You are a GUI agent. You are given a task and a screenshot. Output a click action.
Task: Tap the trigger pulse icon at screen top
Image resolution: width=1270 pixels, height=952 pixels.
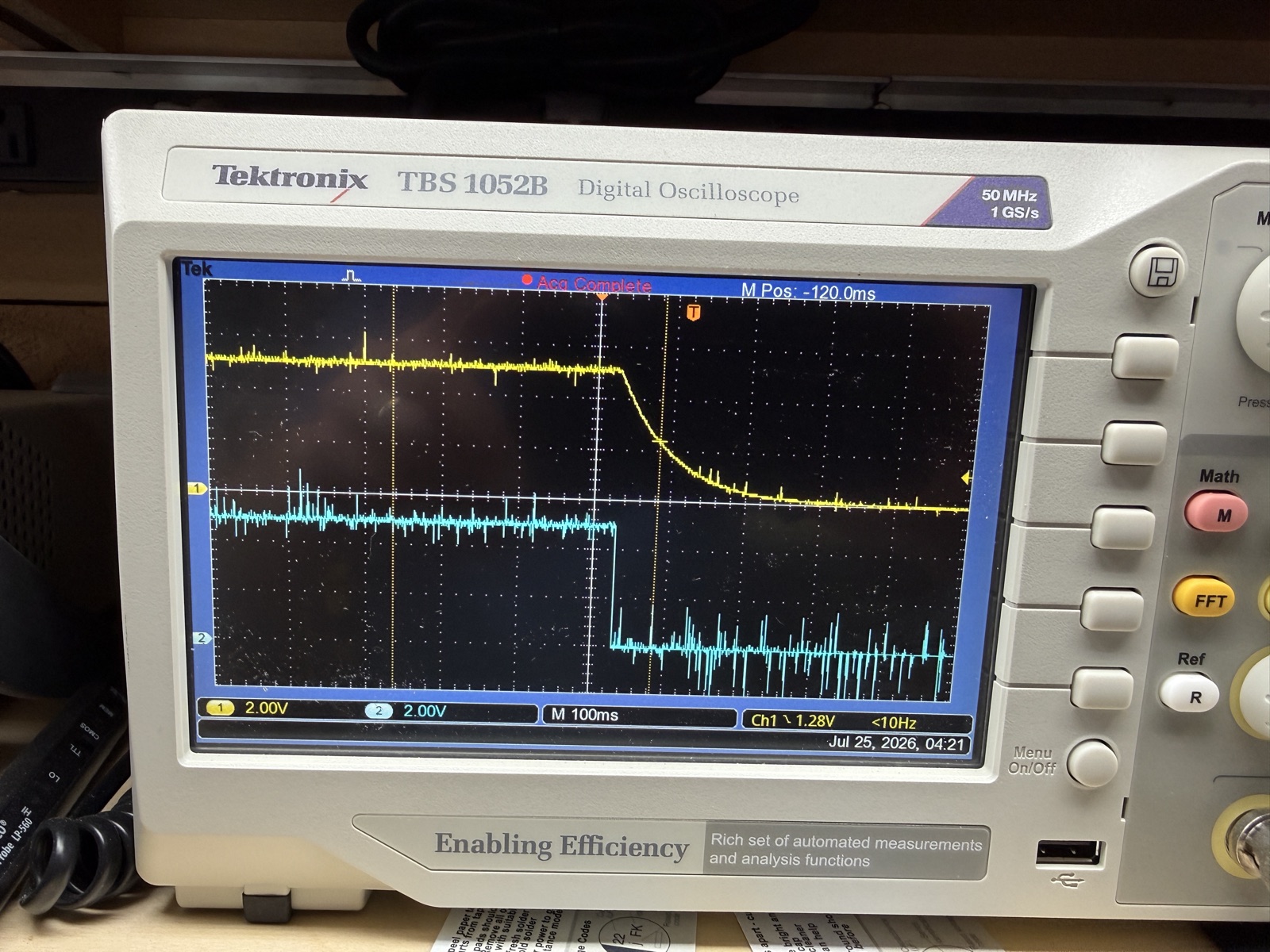tap(352, 274)
